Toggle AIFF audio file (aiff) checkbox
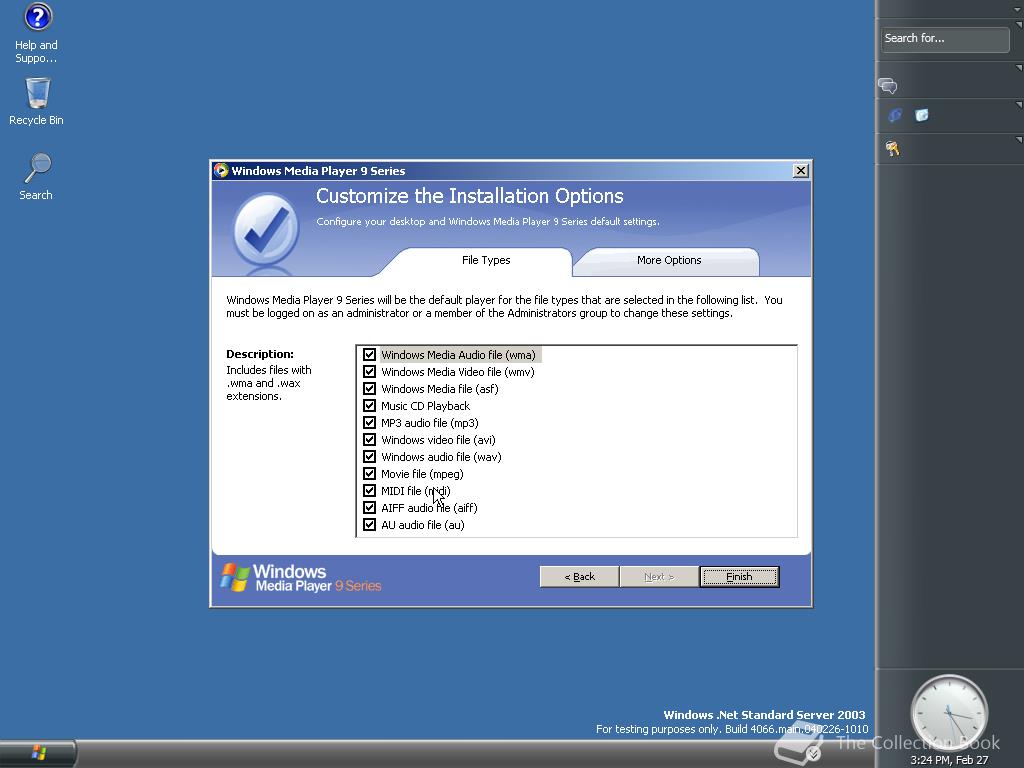Screen dimensions: 1024x768 pos(370,507)
